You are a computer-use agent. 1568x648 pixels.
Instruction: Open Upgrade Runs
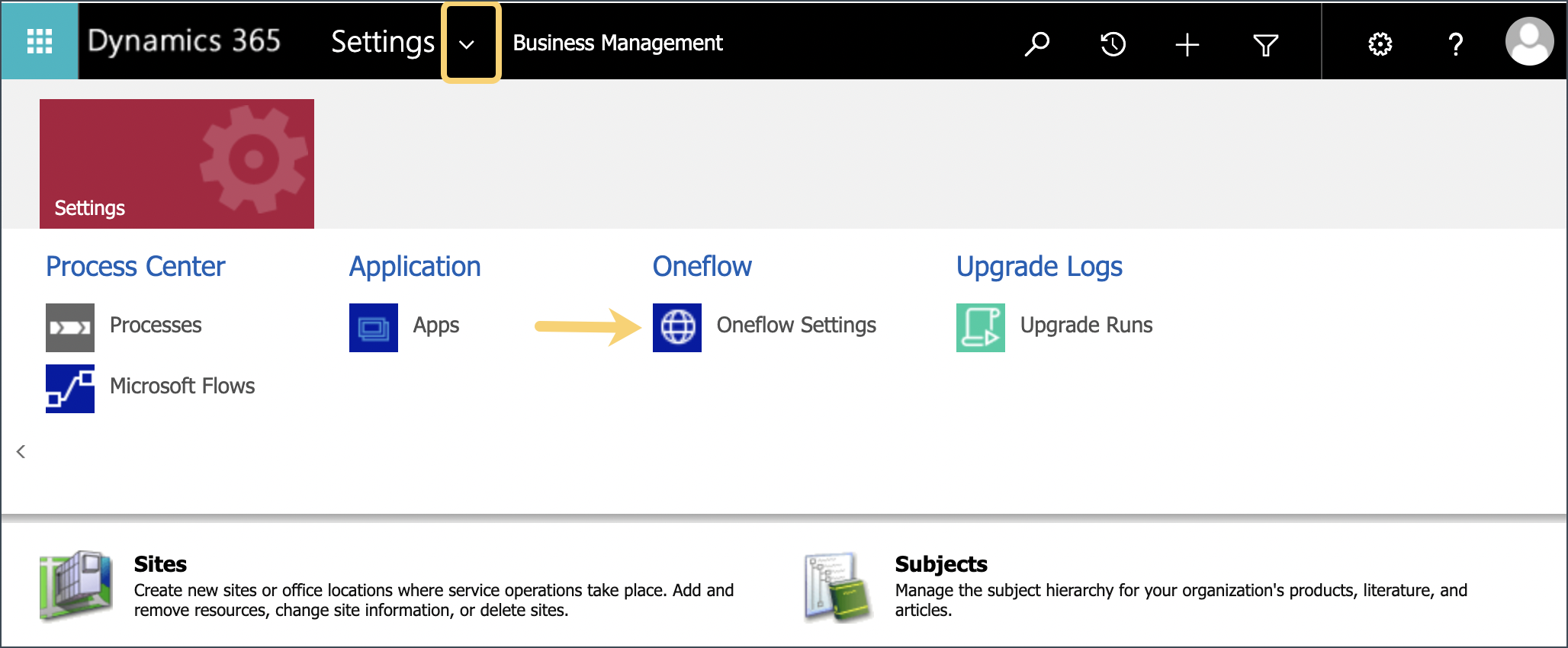1087,326
